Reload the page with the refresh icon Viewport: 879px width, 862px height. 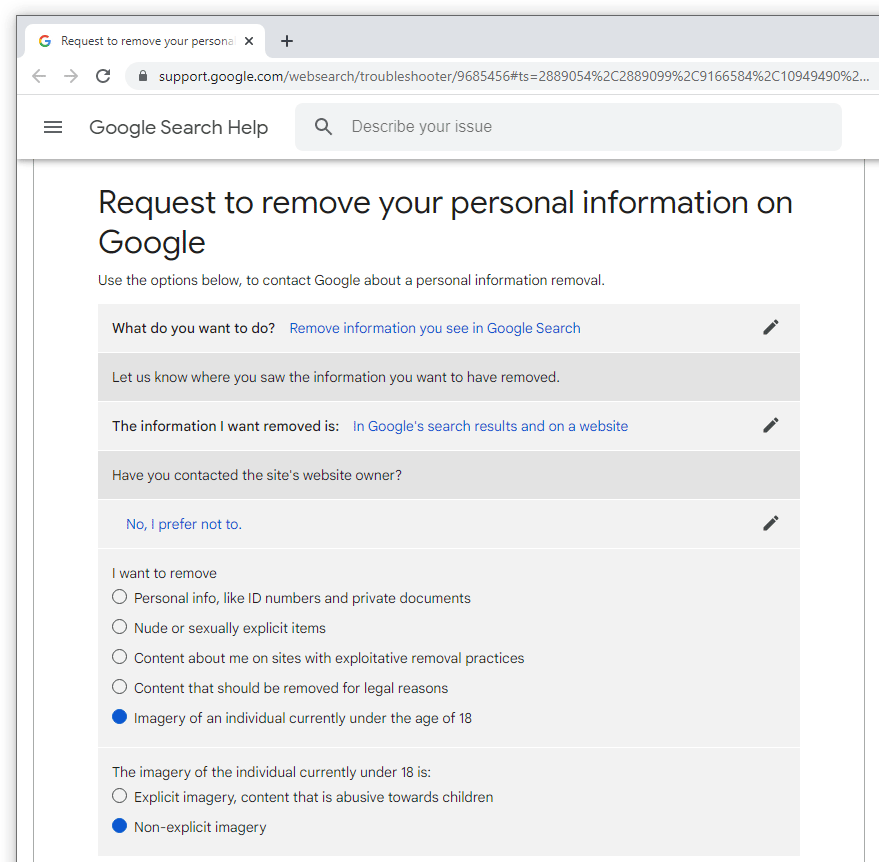103,76
